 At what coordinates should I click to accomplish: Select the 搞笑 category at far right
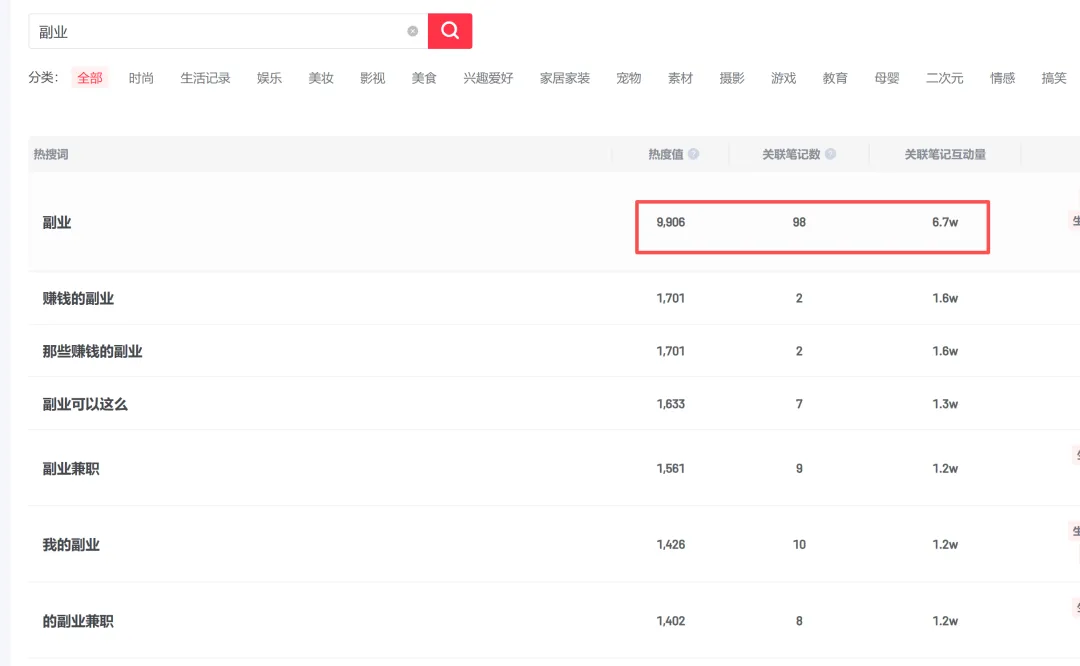click(x=1054, y=78)
